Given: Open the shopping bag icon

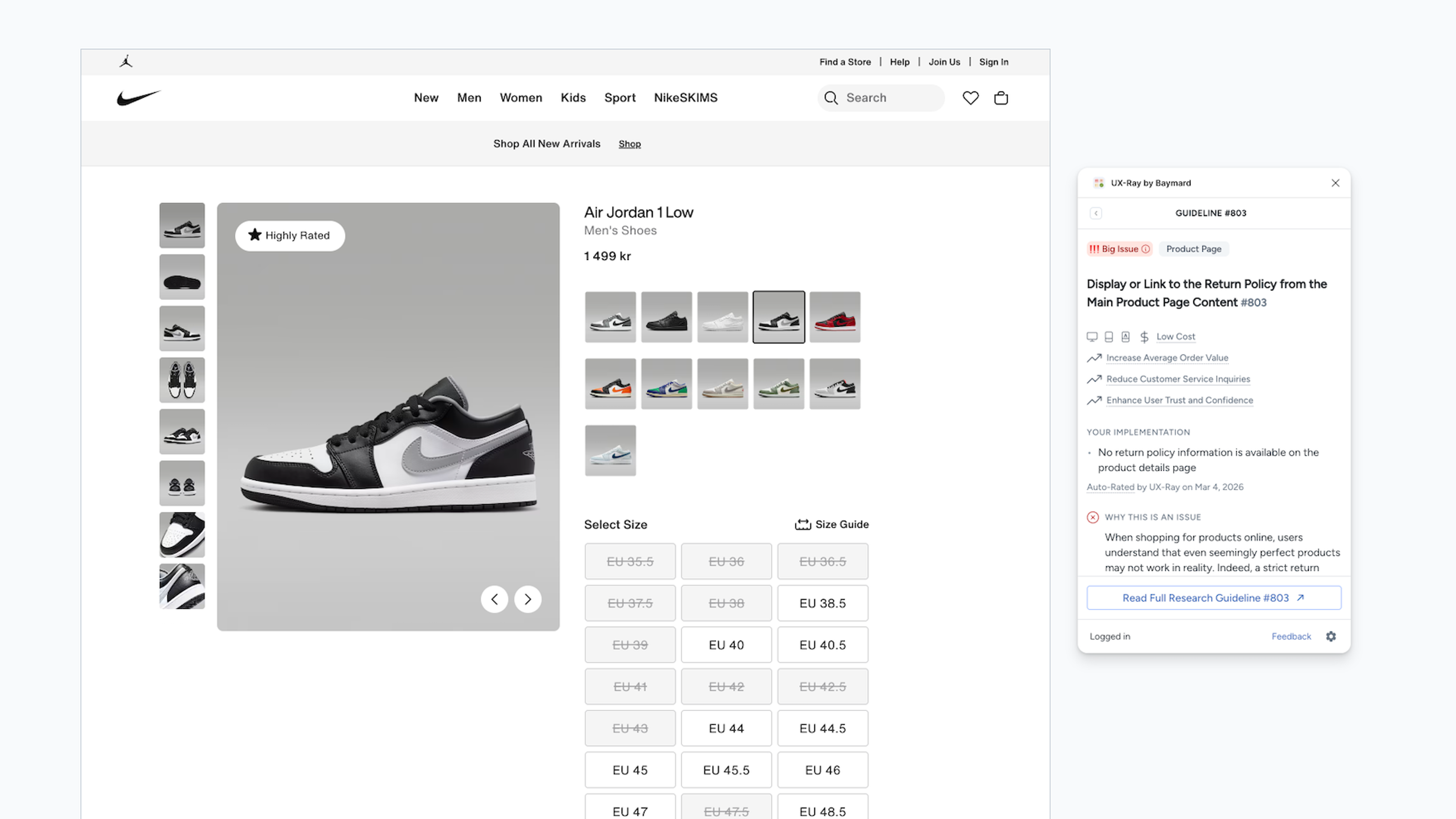Looking at the screenshot, I should pyautogui.click(x=1001, y=98).
